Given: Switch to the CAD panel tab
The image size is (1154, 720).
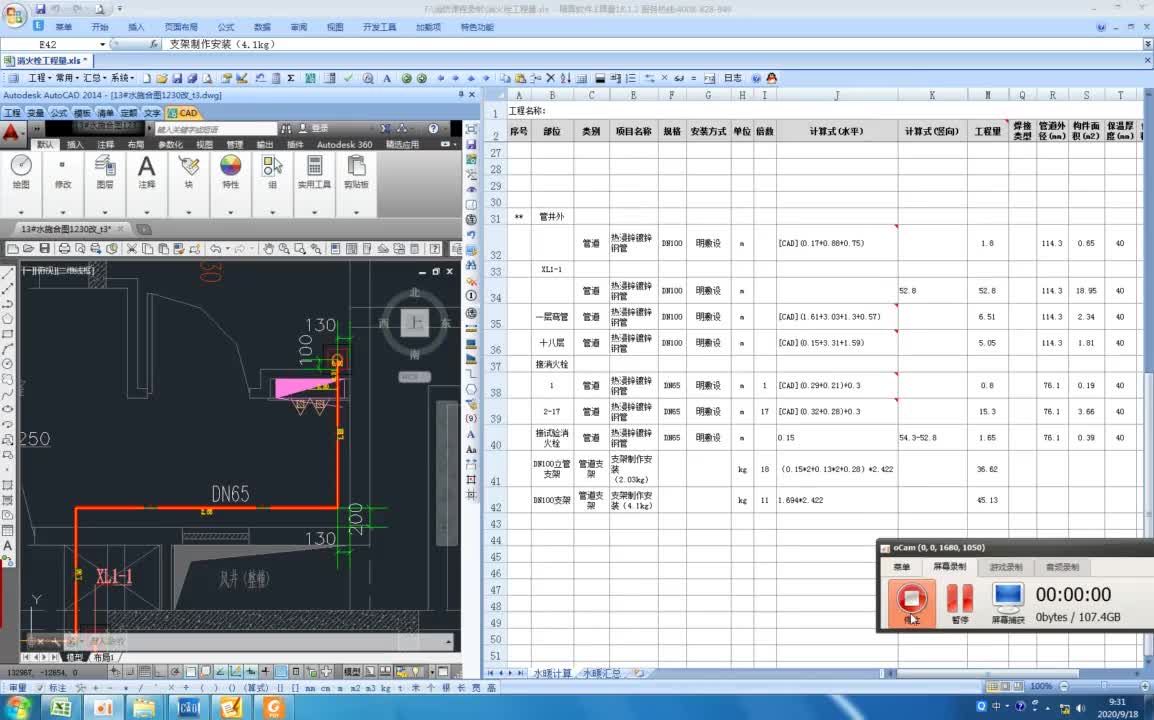Looking at the screenshot, I should click(183, 113).
